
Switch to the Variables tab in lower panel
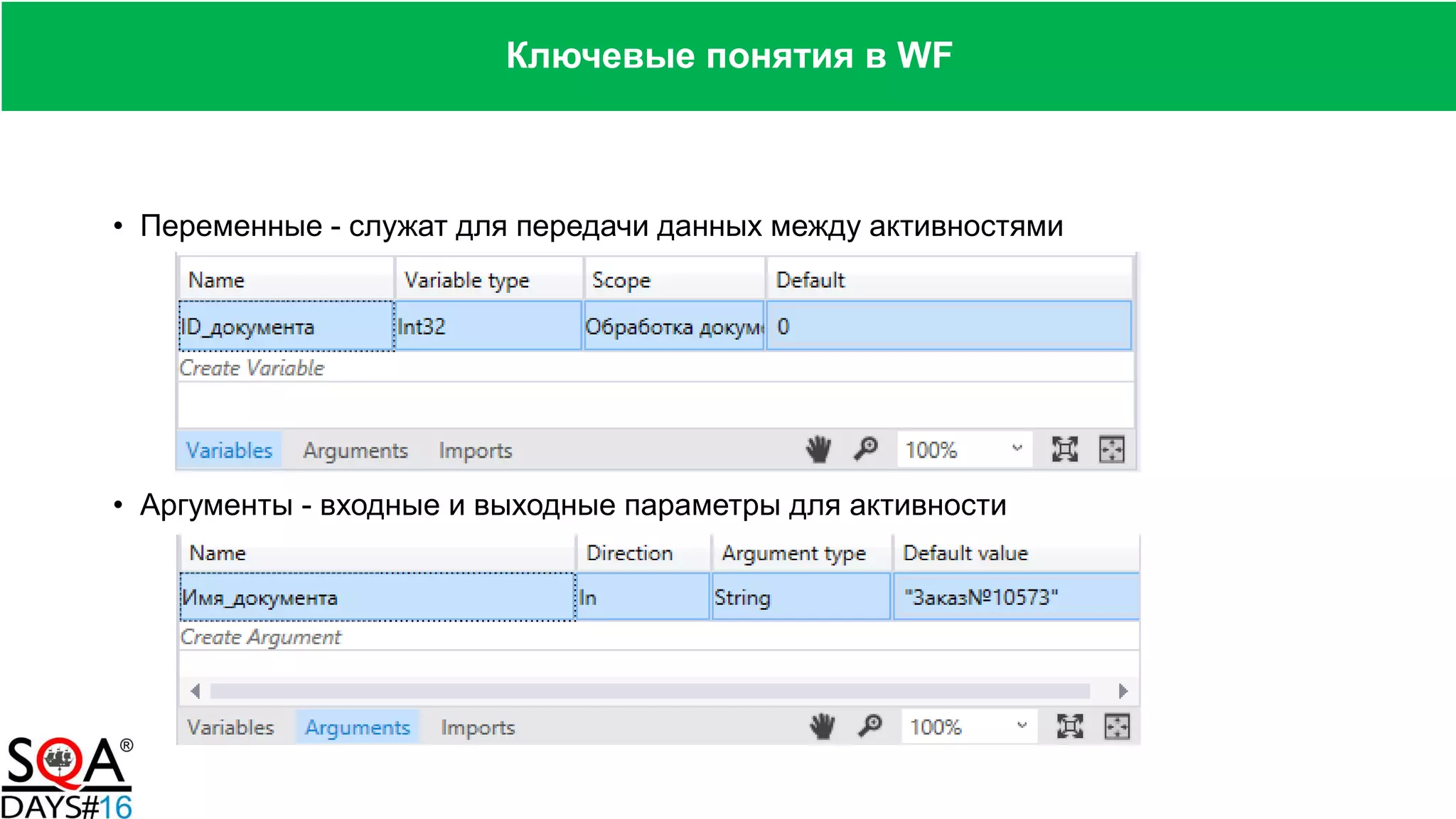click(x=230, y=727)
